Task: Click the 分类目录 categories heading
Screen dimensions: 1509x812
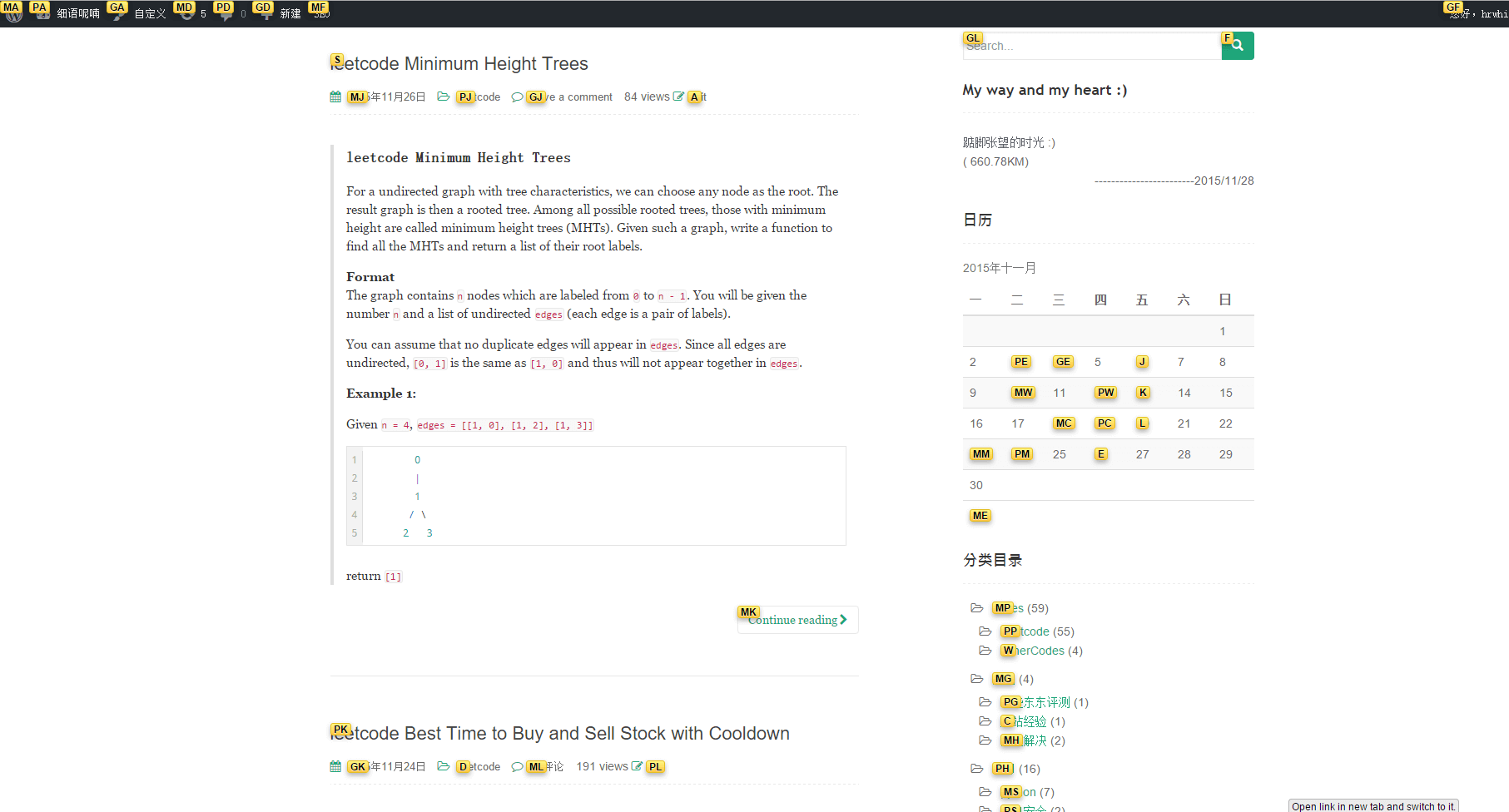Action: [x=992, y=560]
